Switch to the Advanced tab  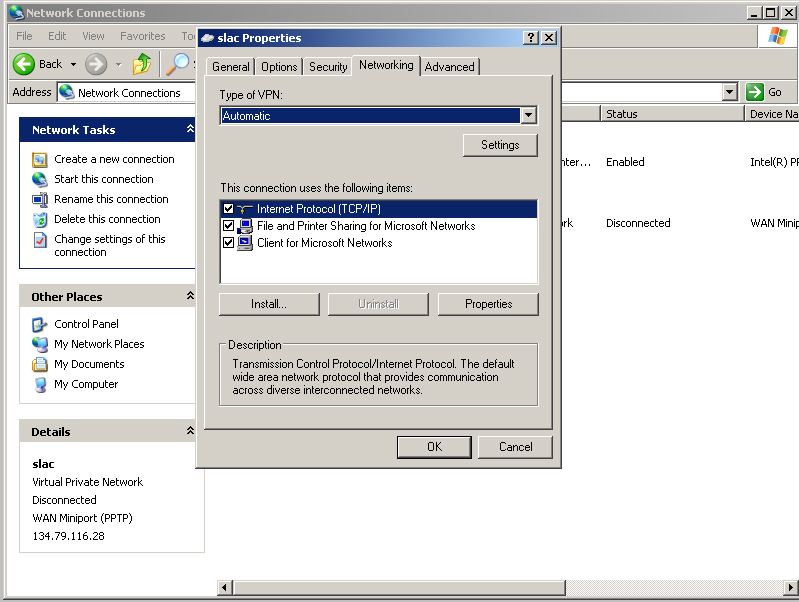pyautogui.click(x=449, y=67)
